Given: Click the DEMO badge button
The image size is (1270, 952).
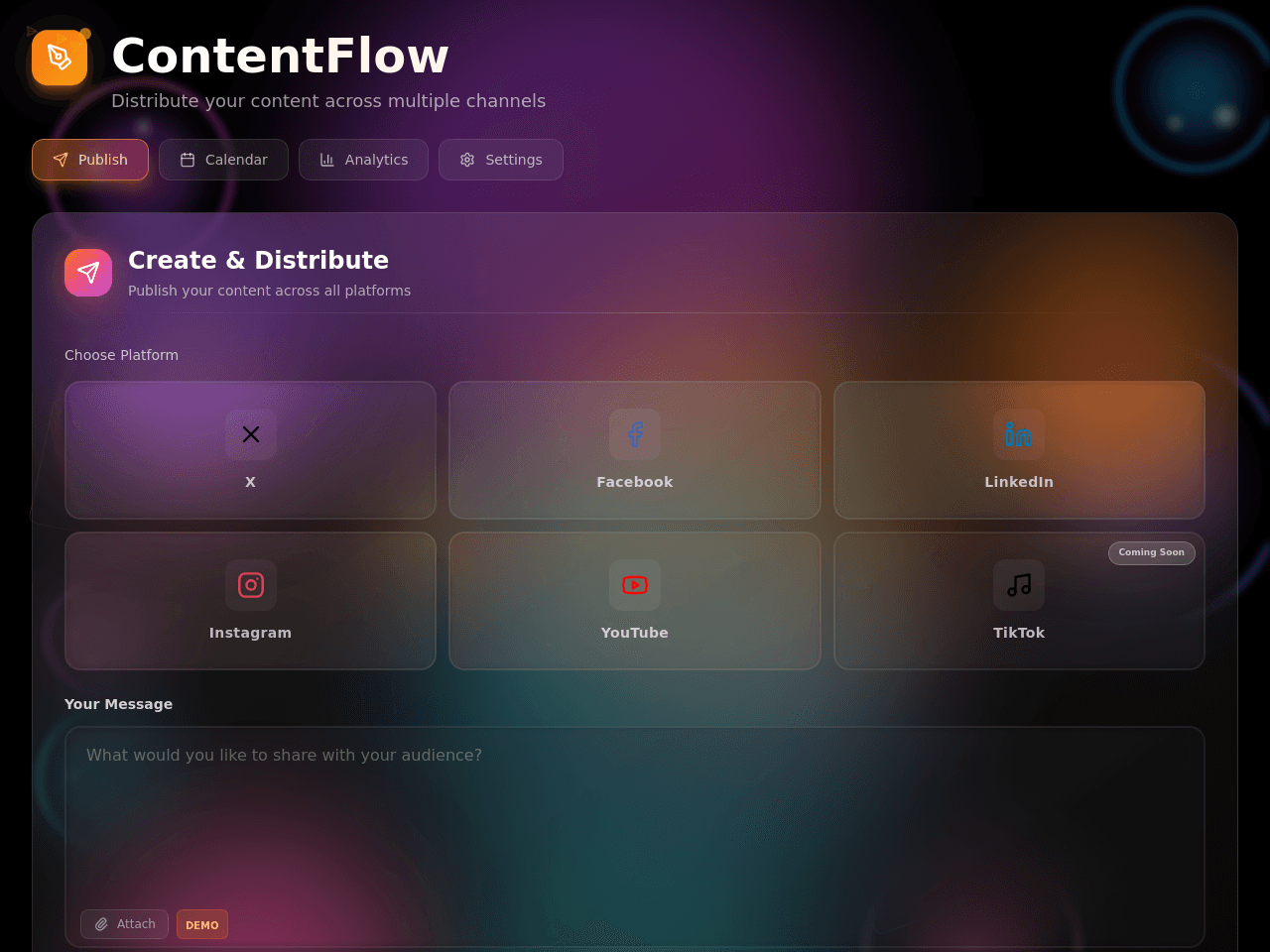Looking at the screenshot, I should pyautogui.click(x=202, y=924).
